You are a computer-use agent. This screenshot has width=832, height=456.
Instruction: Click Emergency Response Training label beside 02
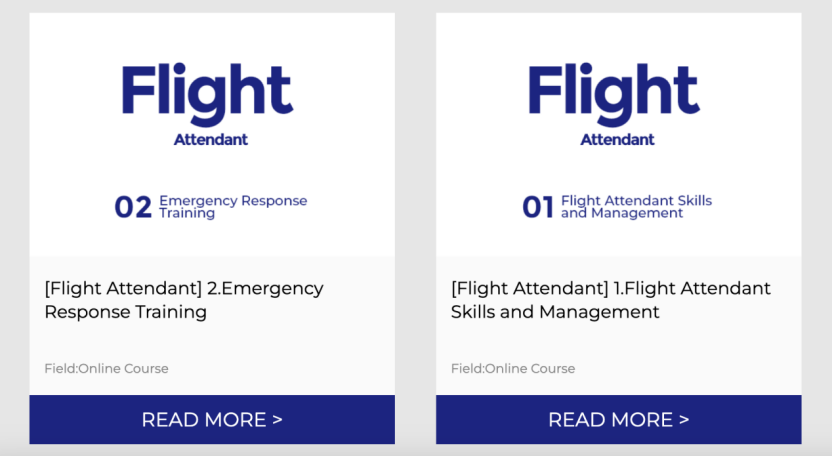[233, 207]
